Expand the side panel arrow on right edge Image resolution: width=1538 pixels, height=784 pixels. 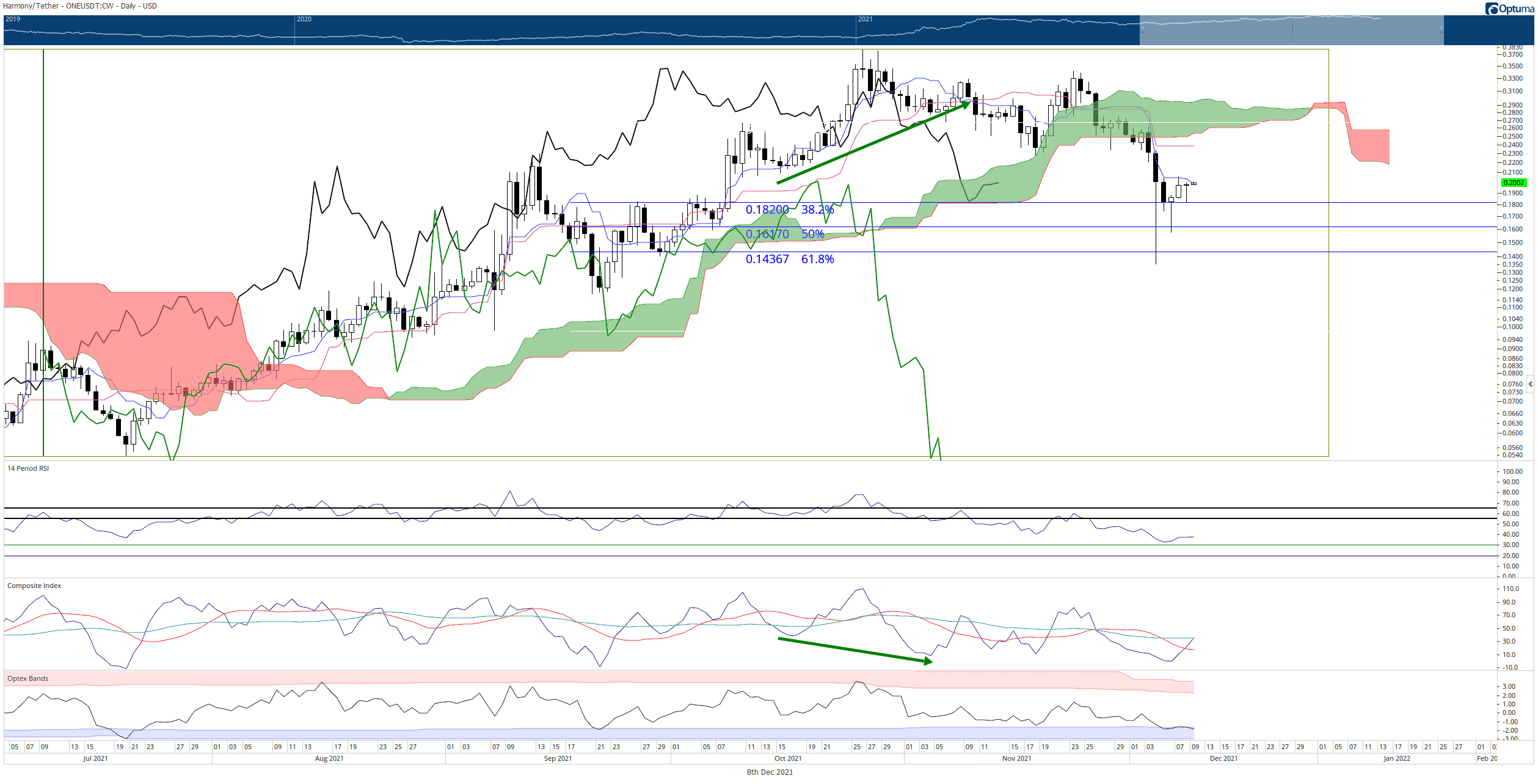(x=1531, y=384)
